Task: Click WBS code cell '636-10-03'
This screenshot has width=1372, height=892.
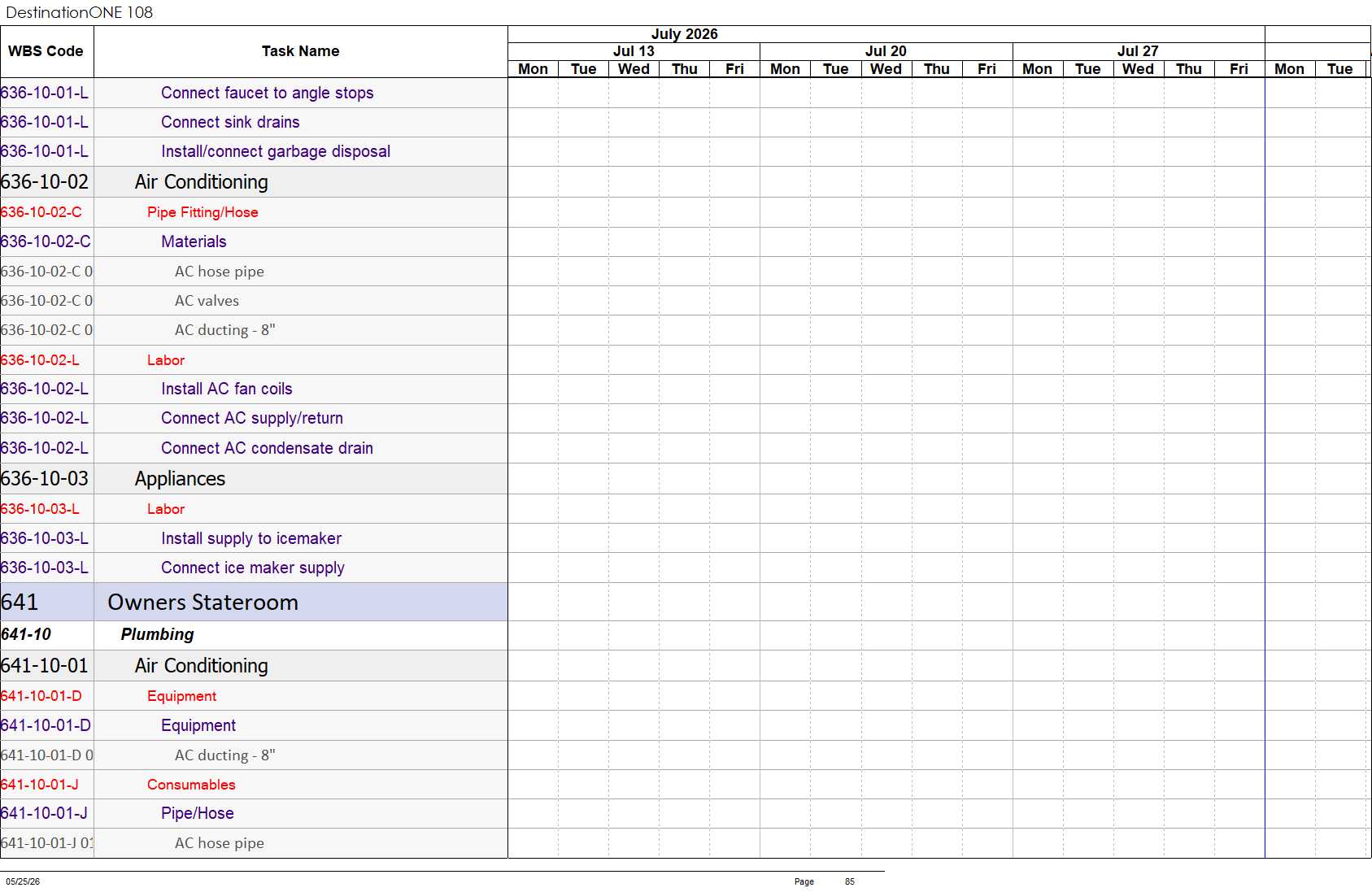Action: point(46,479)
